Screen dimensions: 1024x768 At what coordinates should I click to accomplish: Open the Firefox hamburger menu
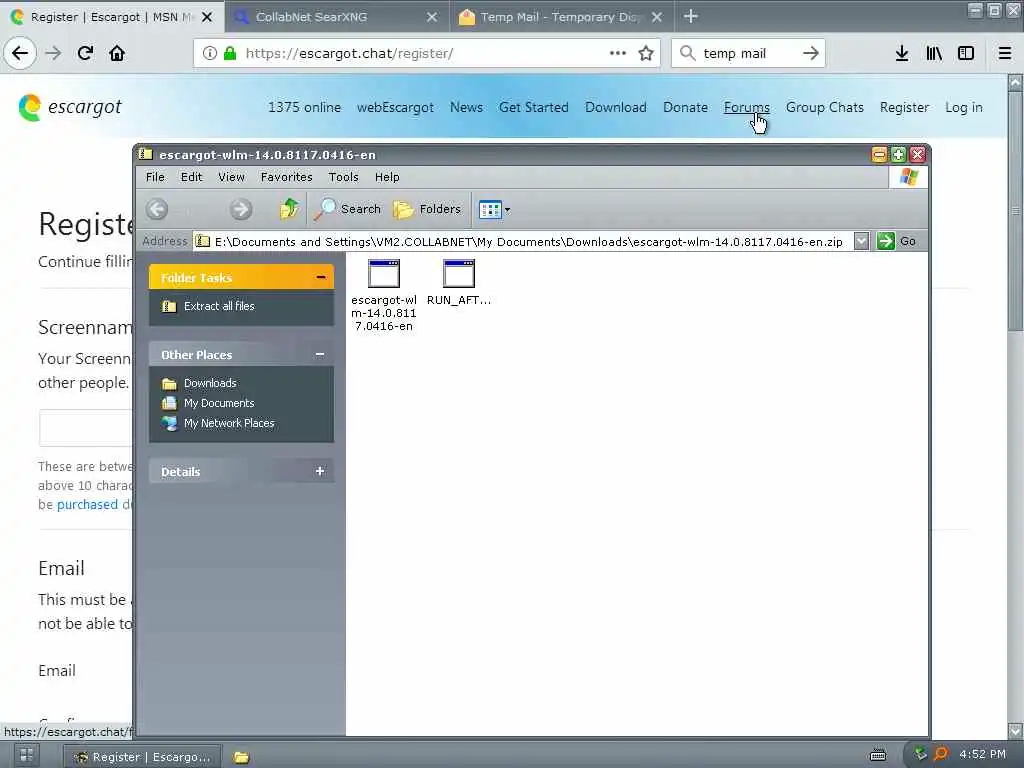coord(1005,53)
